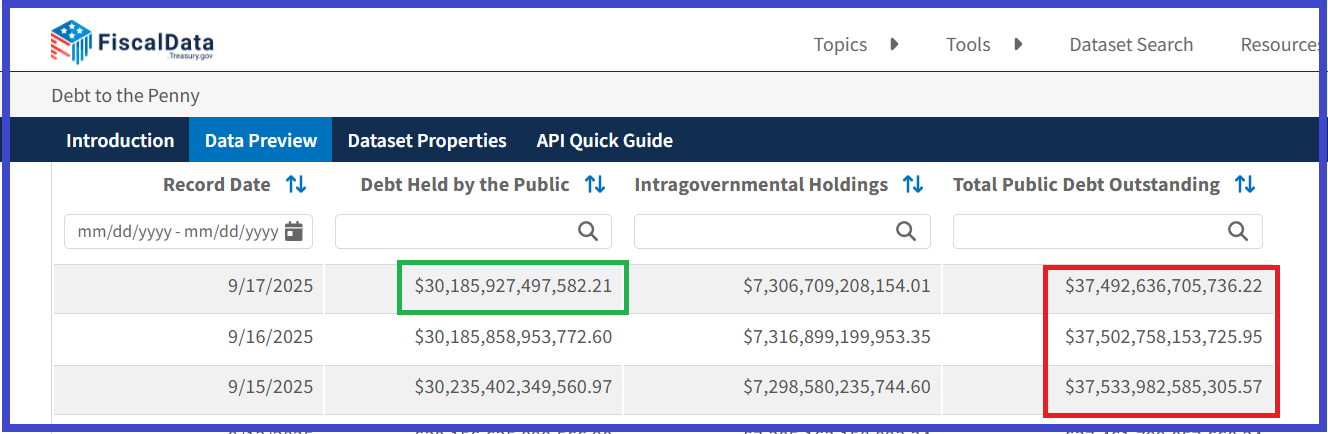1328x434 pixels.
Task: Sort by Total Public Debt Outstanding
Action: click(1245, 185)
